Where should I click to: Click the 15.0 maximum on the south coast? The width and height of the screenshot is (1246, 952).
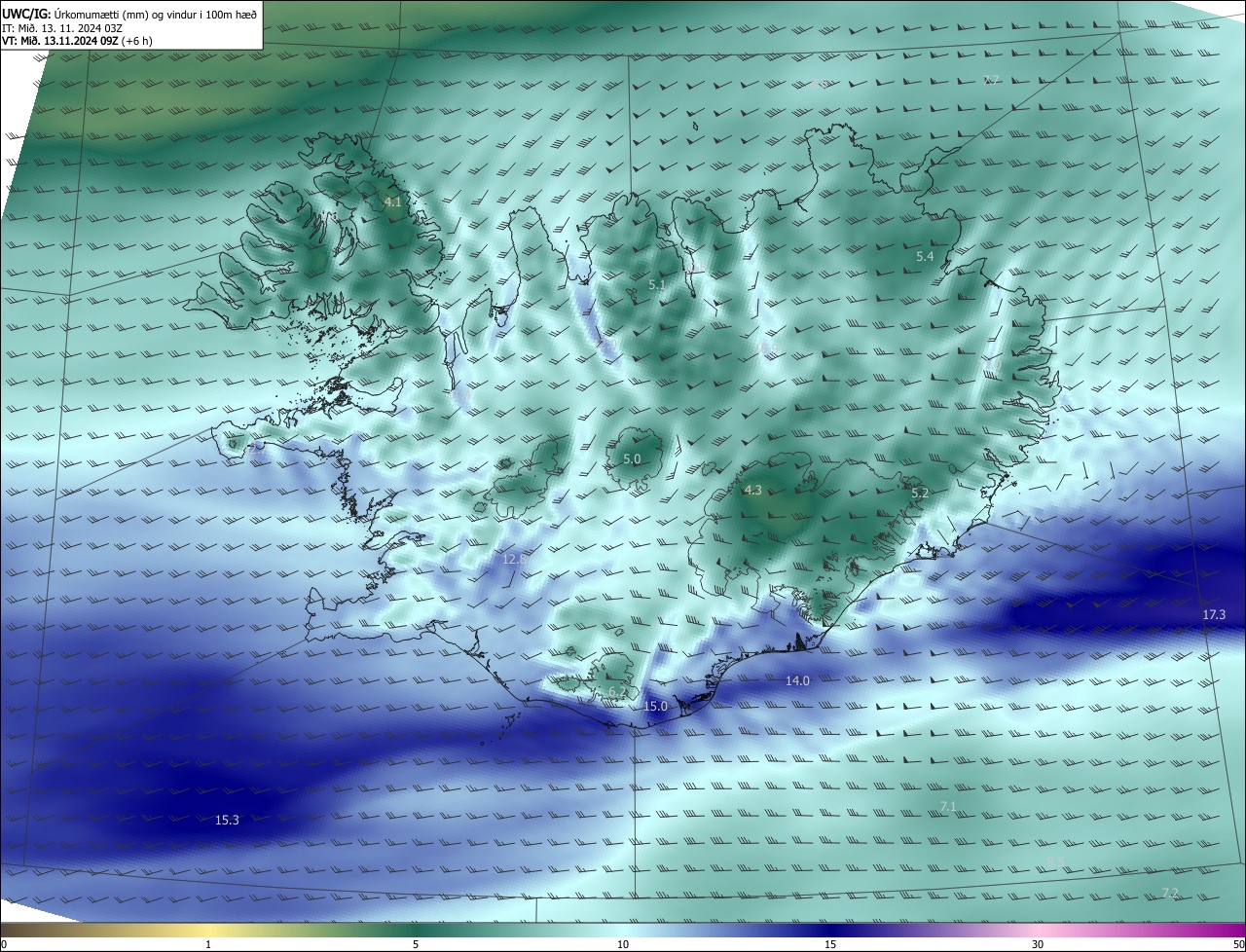656,707
